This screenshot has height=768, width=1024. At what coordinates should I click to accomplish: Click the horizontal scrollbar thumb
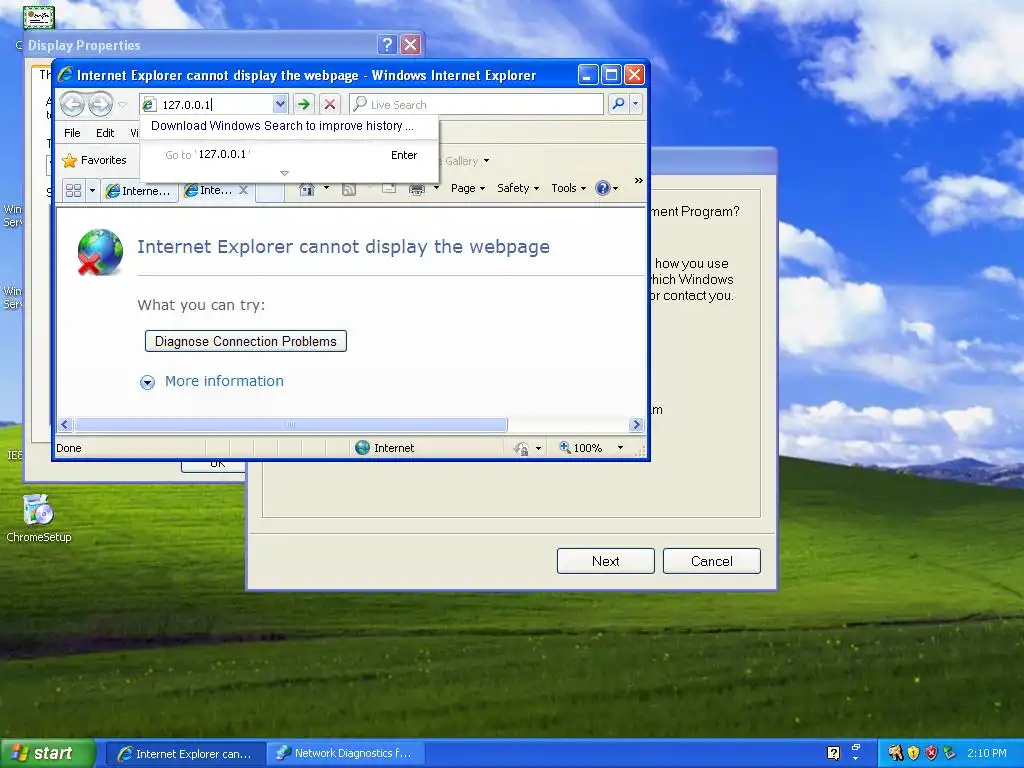(x=291, y=424)
